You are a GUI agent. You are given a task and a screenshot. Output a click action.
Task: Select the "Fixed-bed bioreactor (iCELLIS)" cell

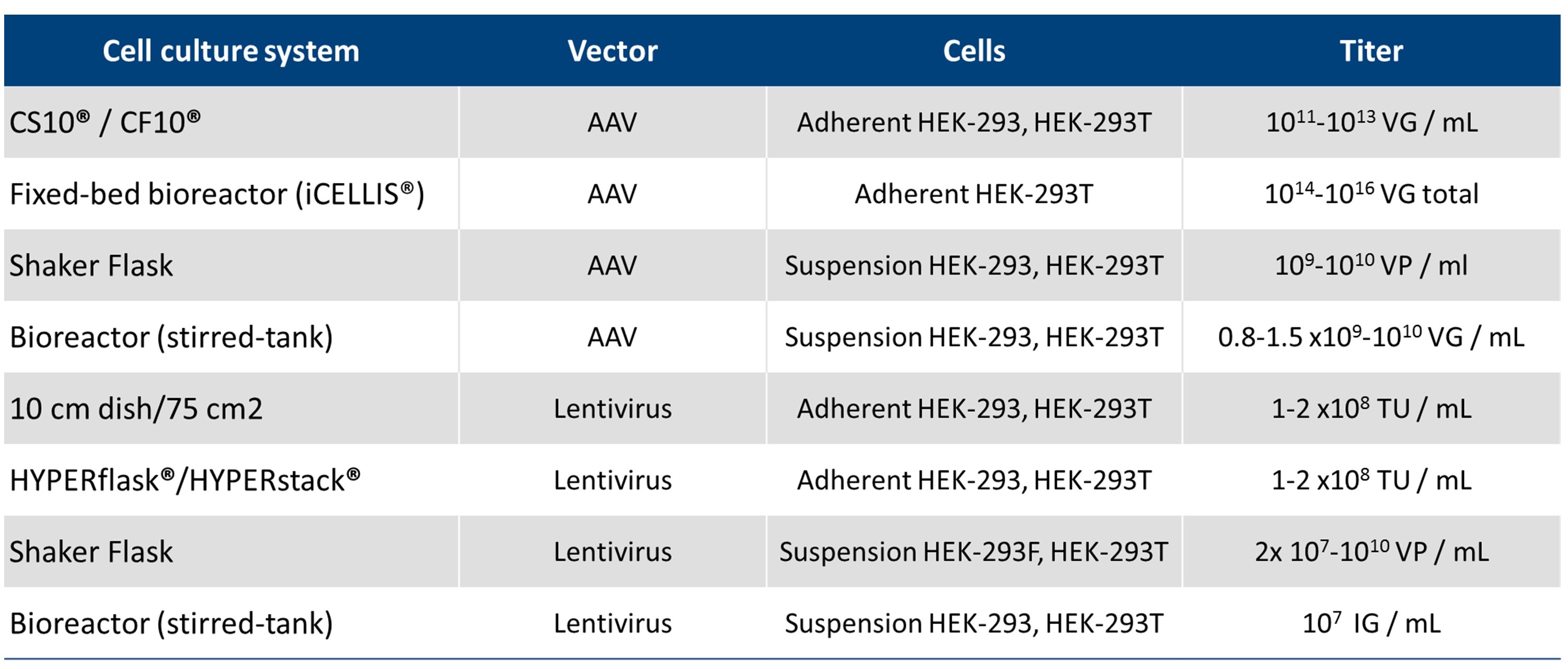(x=217, y=194)
